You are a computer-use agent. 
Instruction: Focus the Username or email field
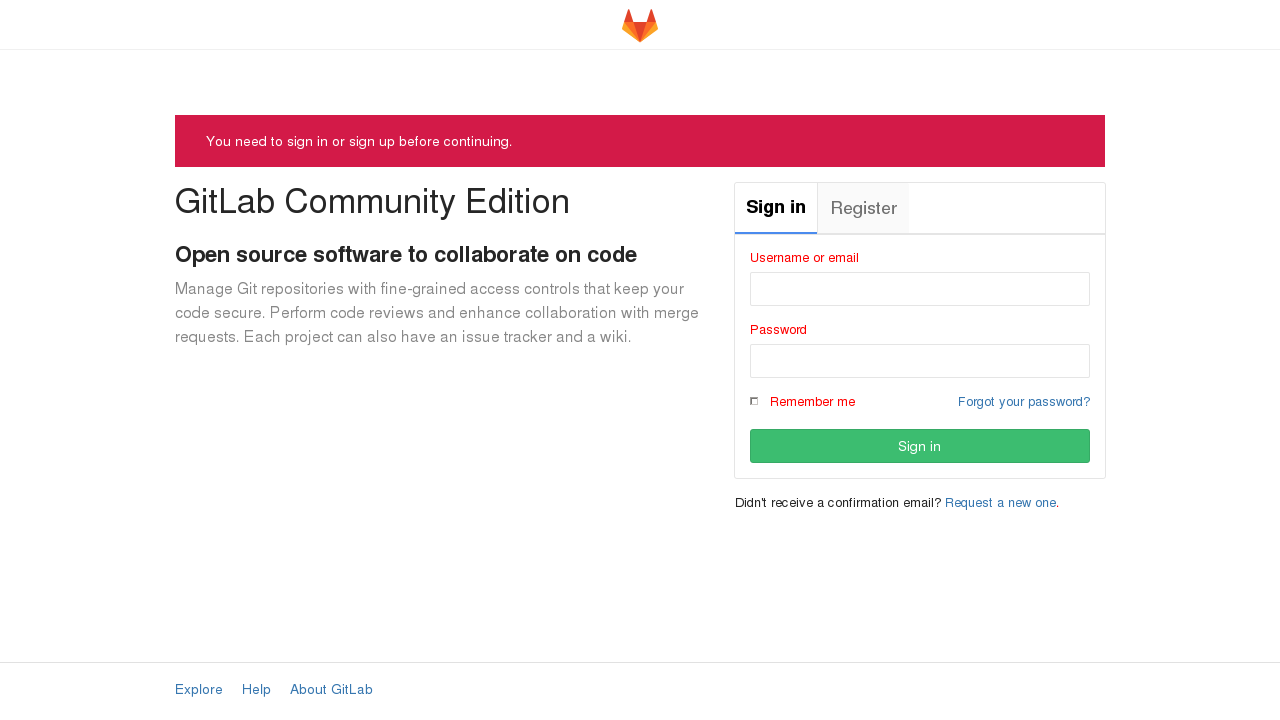coord(920,289)
